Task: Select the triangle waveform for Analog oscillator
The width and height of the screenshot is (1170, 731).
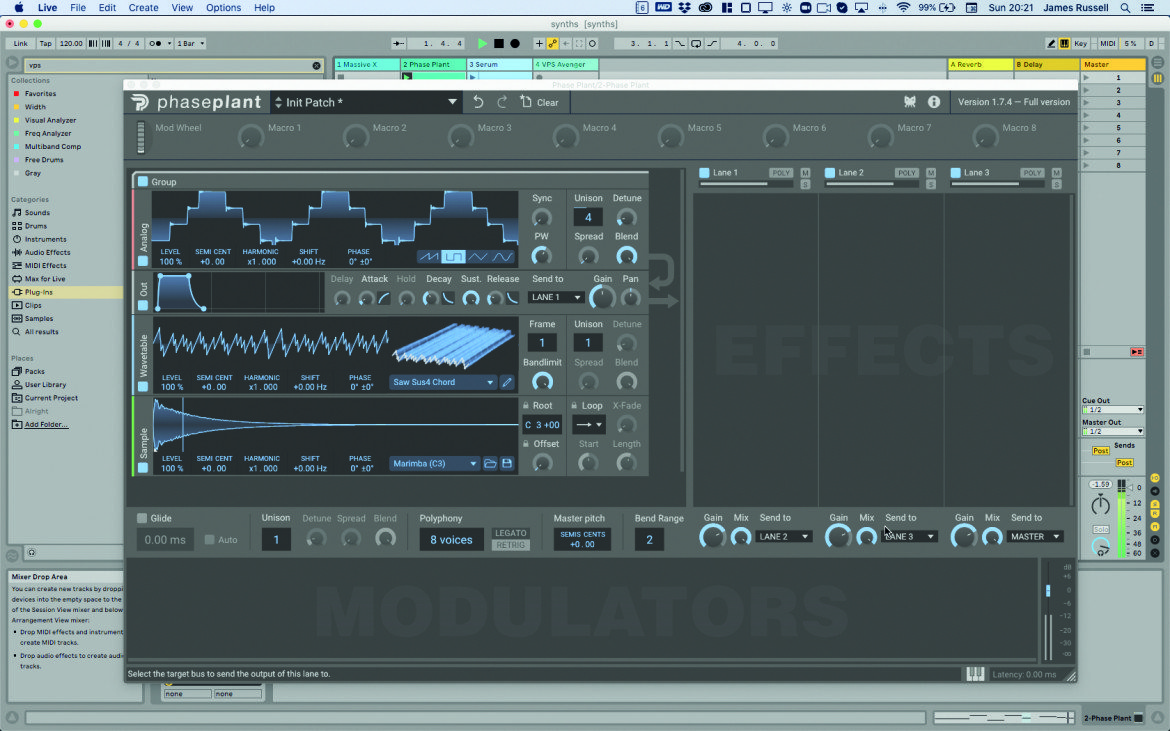Action: [x=478, y=257]
